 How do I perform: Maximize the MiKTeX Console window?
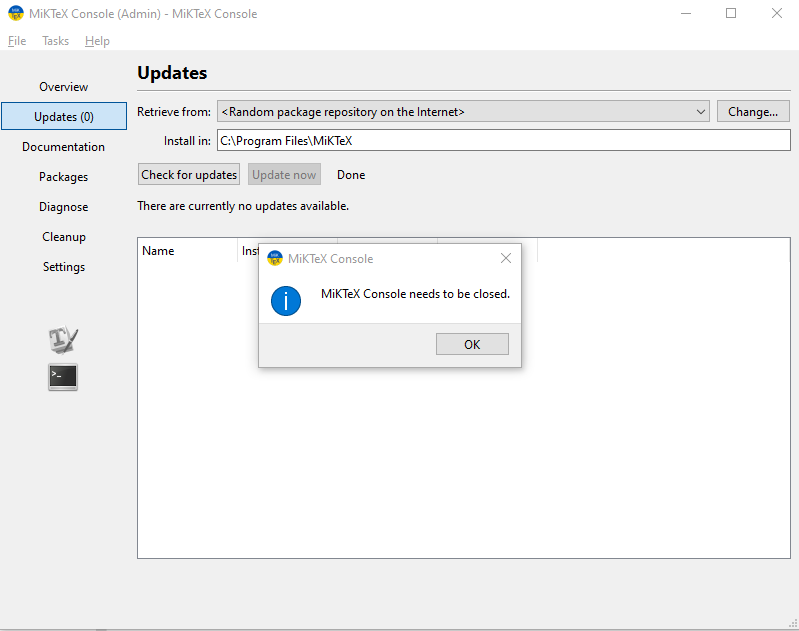point(731,13)
